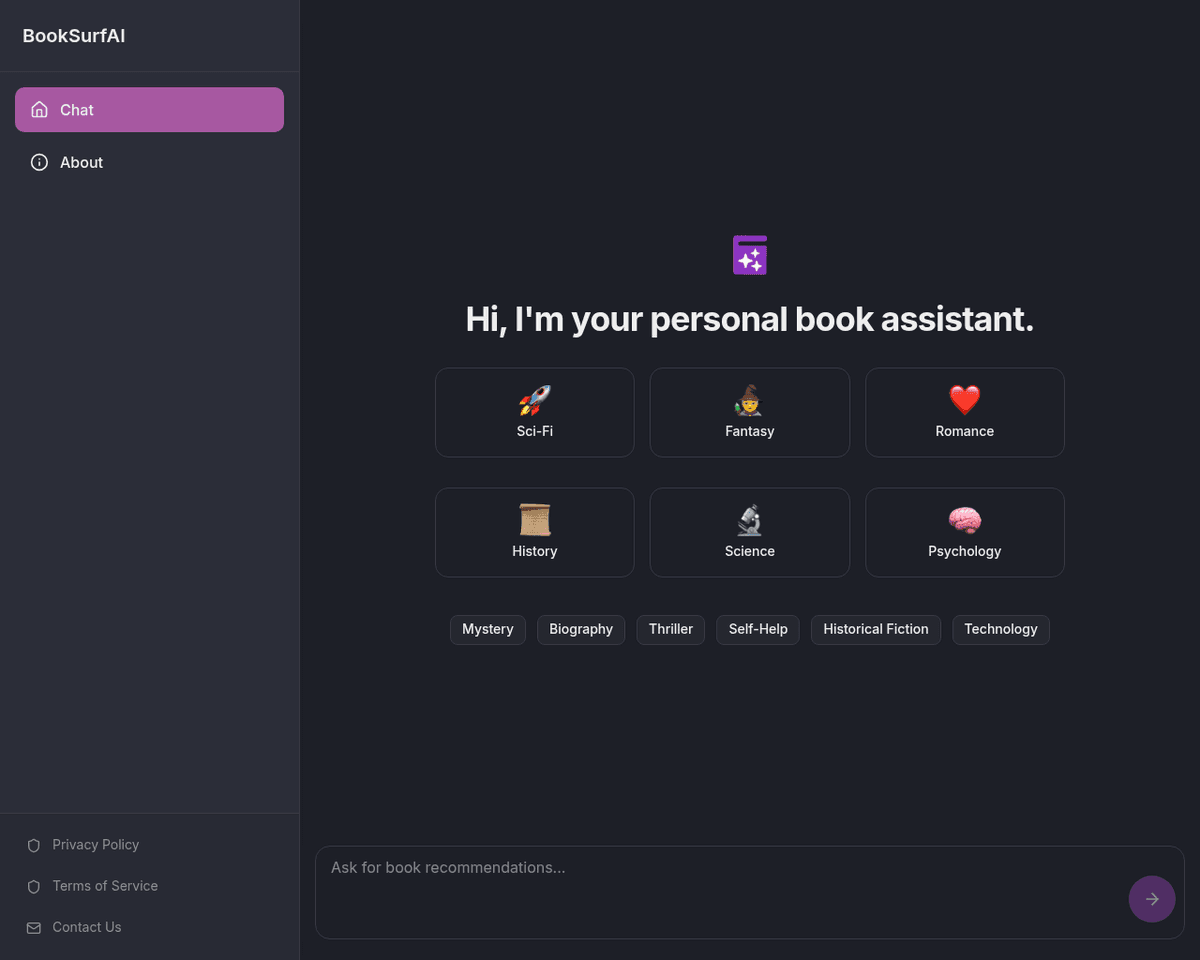1200x960 pixels.
Task: View the Terms of Service link
Action: click(104, 886)
